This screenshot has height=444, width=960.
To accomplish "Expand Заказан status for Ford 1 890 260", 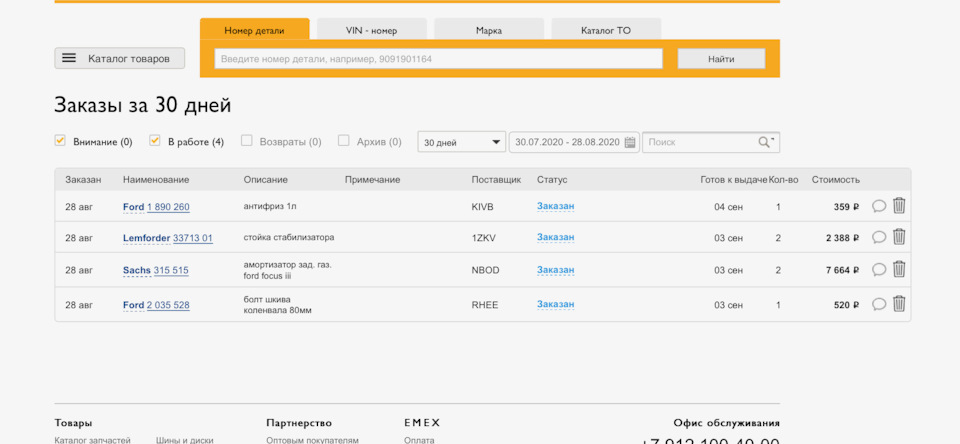I will coord(555,206).
